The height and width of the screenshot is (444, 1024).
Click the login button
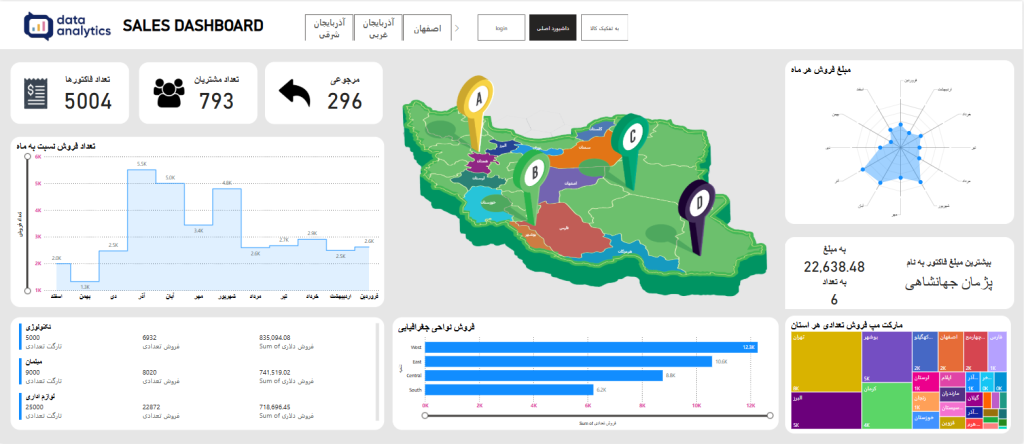tap(501, 28)
